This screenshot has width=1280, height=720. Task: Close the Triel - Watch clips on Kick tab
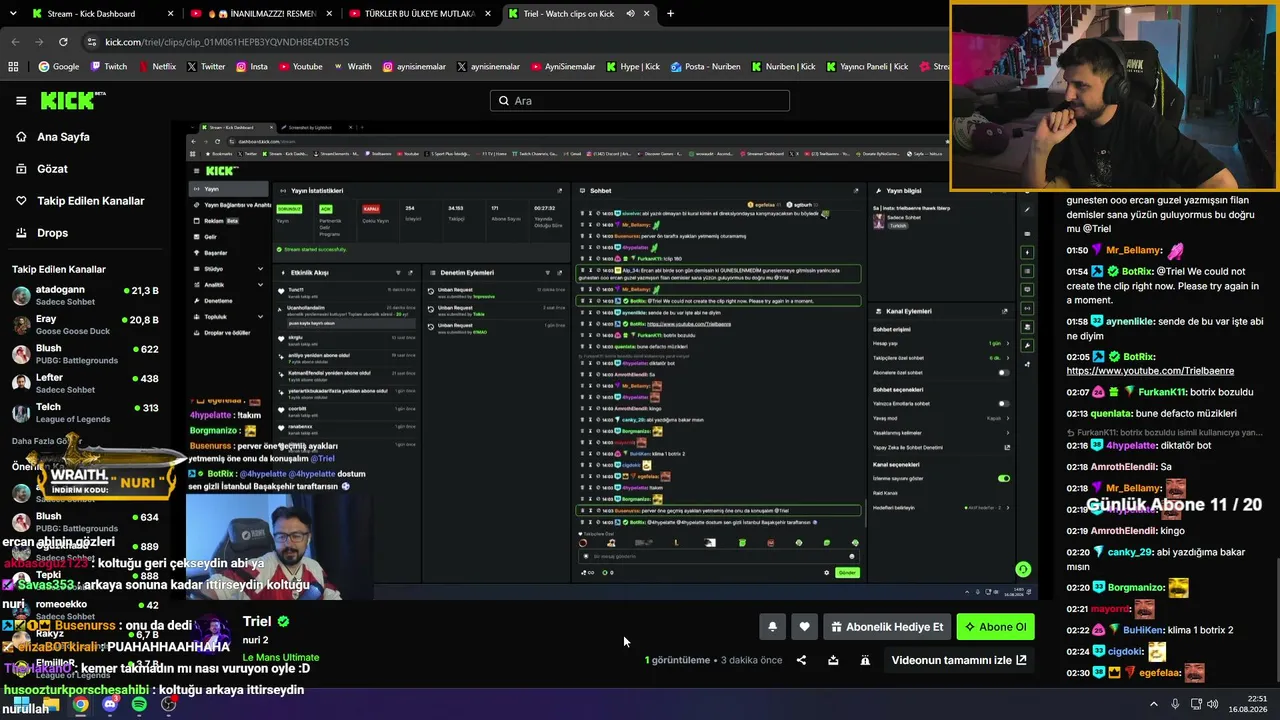(646, 14)
